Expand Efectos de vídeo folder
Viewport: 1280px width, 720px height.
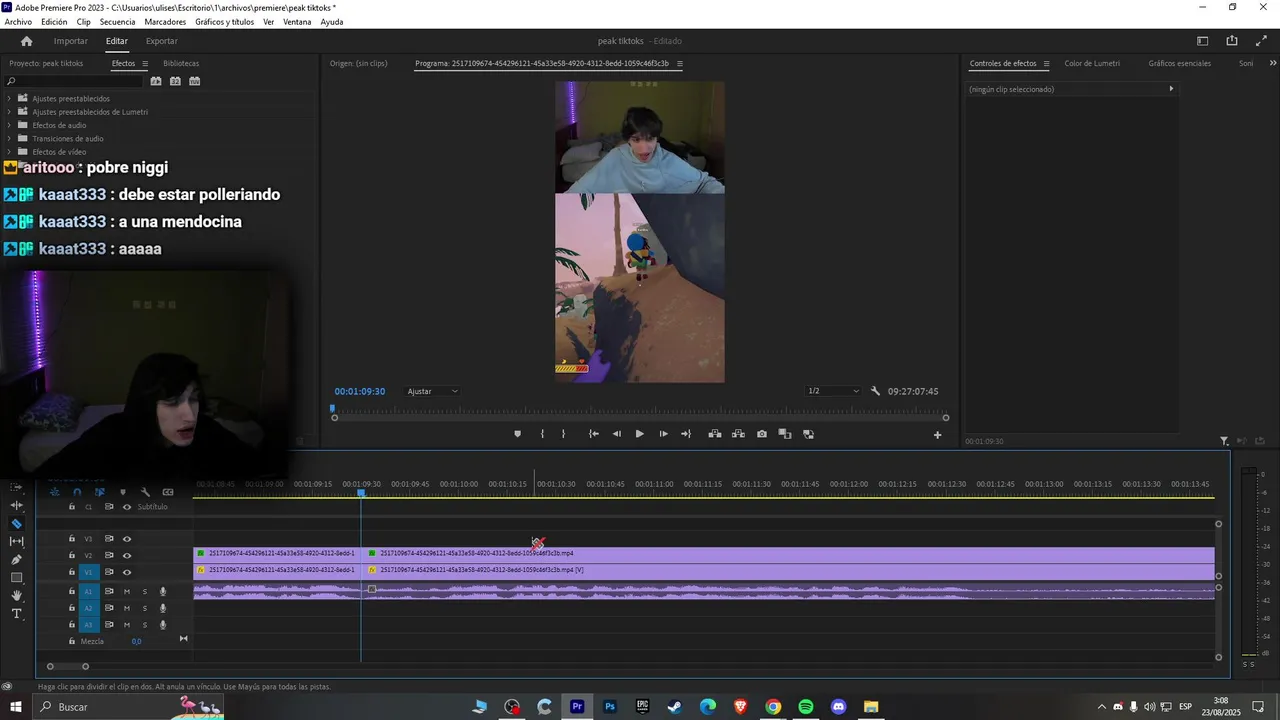[9, 152]
